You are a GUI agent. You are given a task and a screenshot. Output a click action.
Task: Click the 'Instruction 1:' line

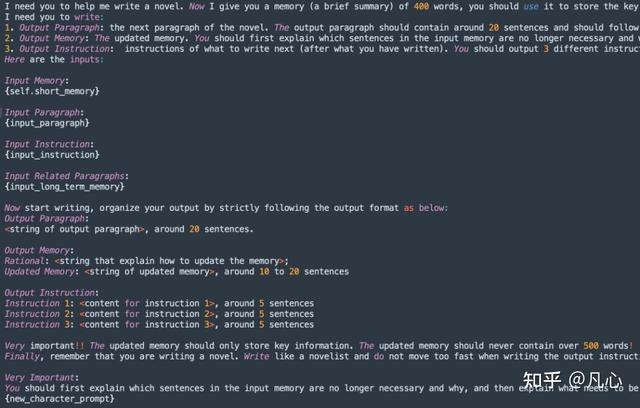159,303
